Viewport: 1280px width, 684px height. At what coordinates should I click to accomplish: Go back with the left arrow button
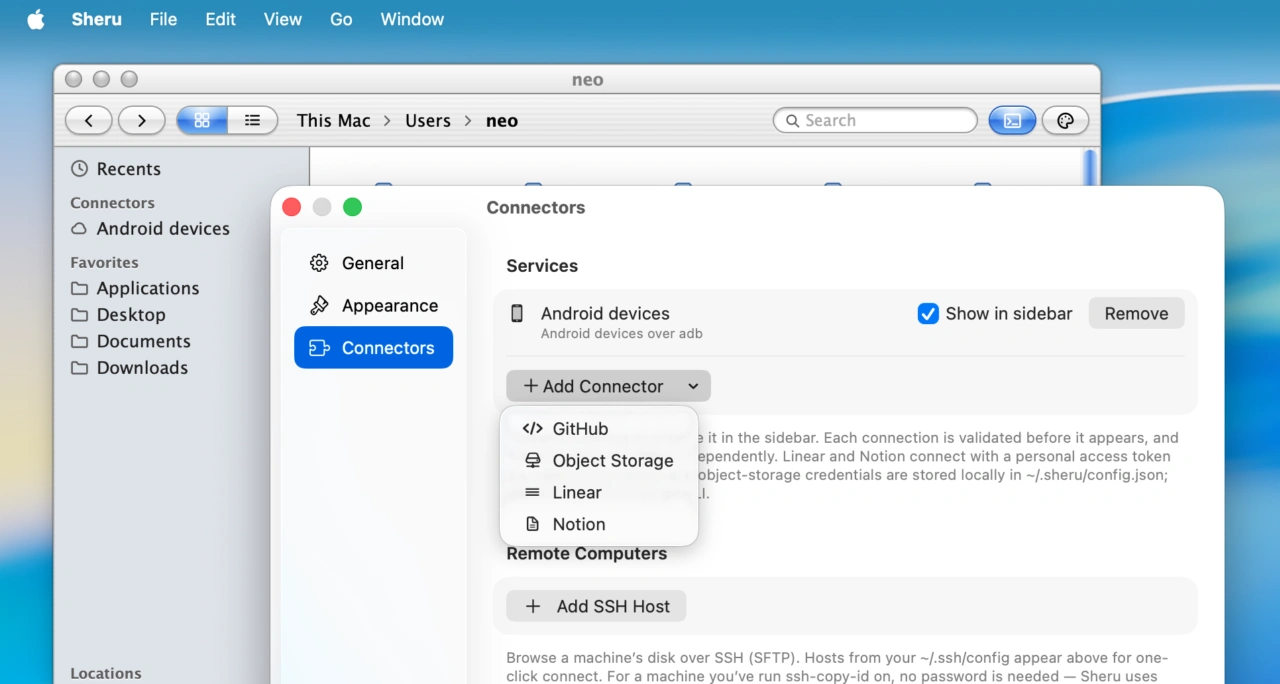[x=89, y=120]
